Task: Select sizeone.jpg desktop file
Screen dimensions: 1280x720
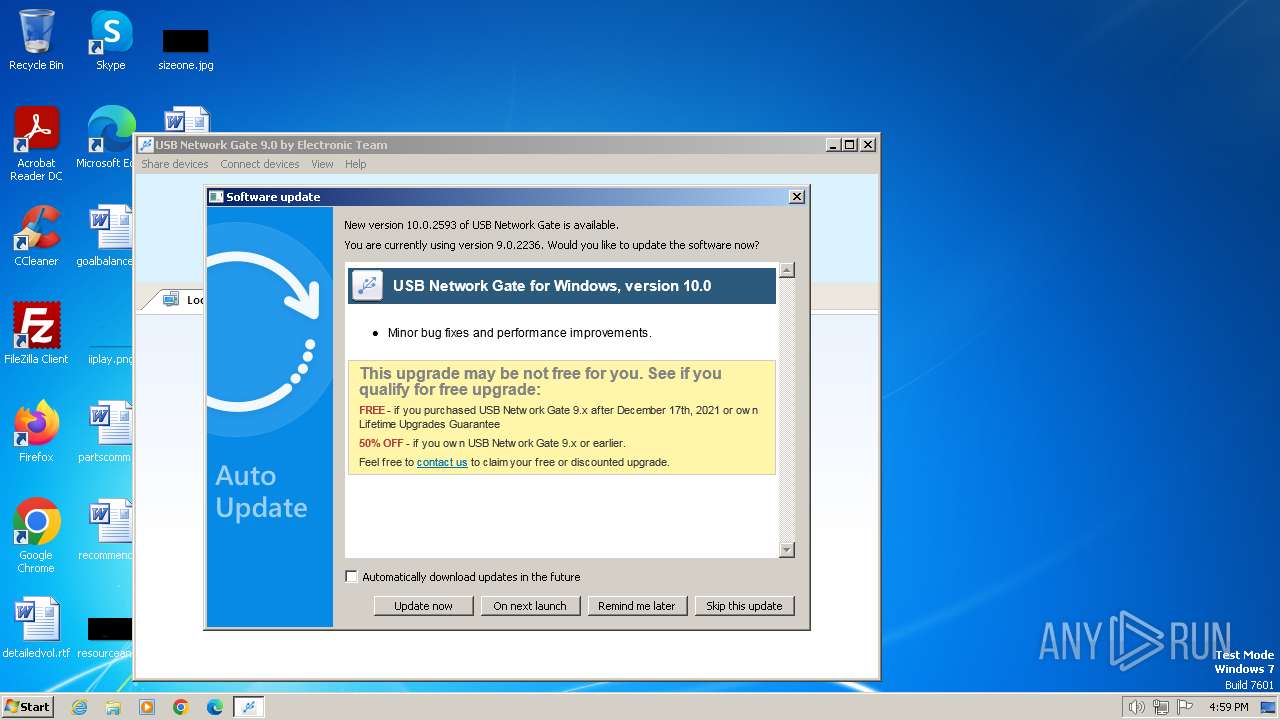Action: tap(186, 48)
